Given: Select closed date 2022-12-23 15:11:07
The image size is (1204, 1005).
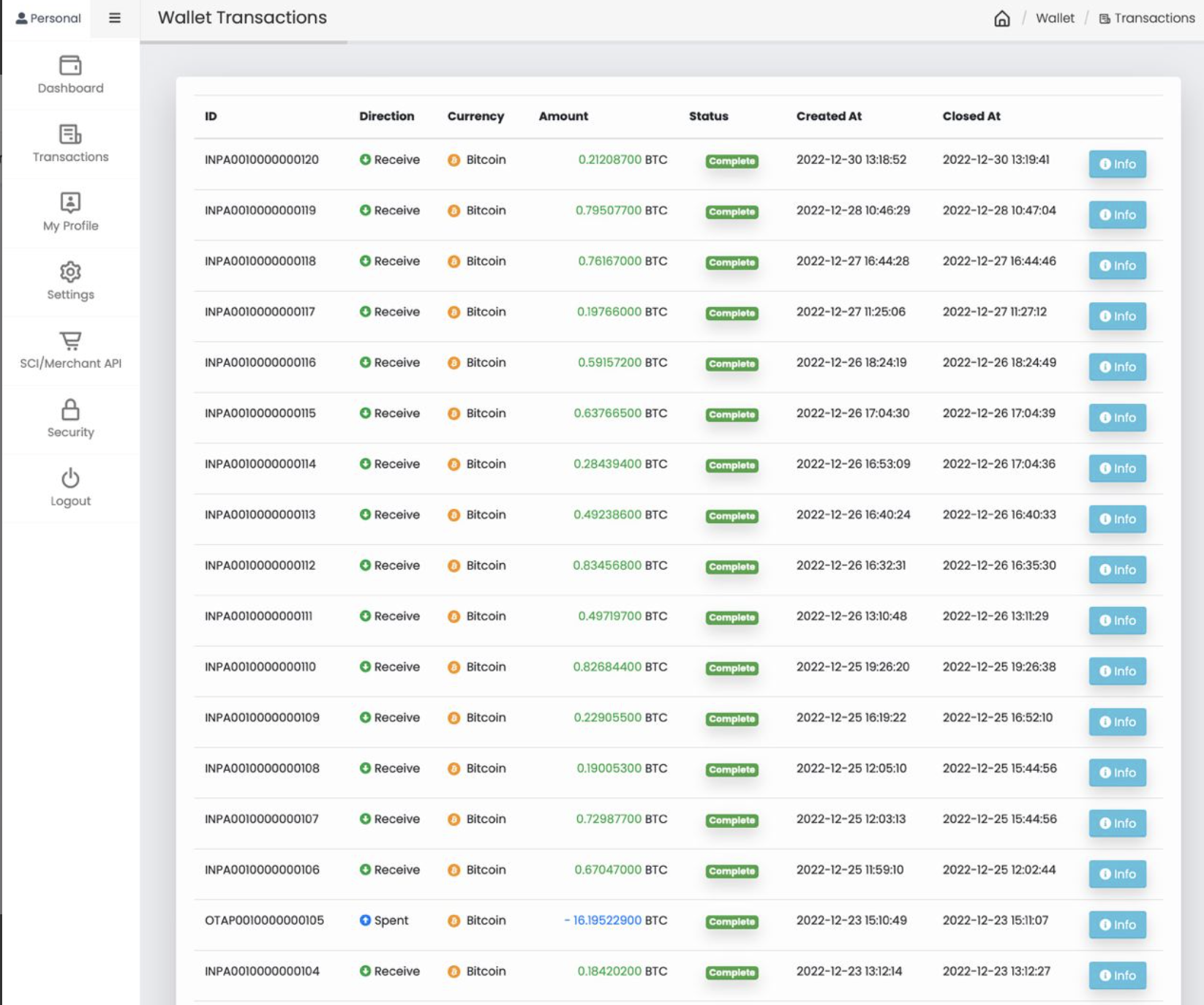Looking at the screenshot, I should pyautogui.click(x=995, y=920).
